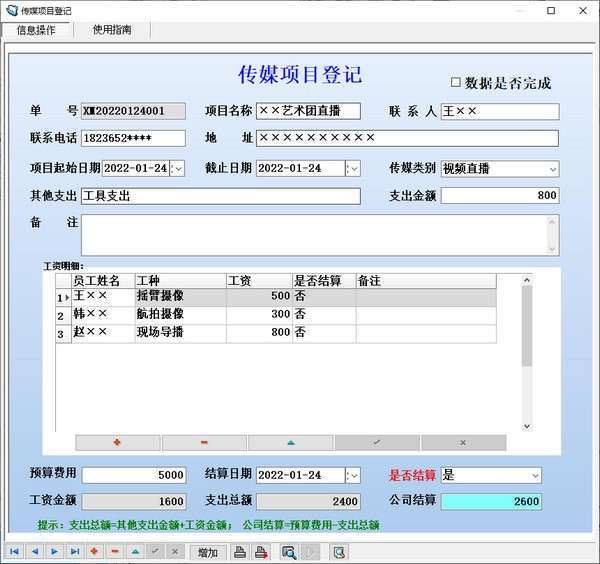Open search magnifier icon in bottom toolbar
The width and height of the screenshot is (600, 564).
289,552
